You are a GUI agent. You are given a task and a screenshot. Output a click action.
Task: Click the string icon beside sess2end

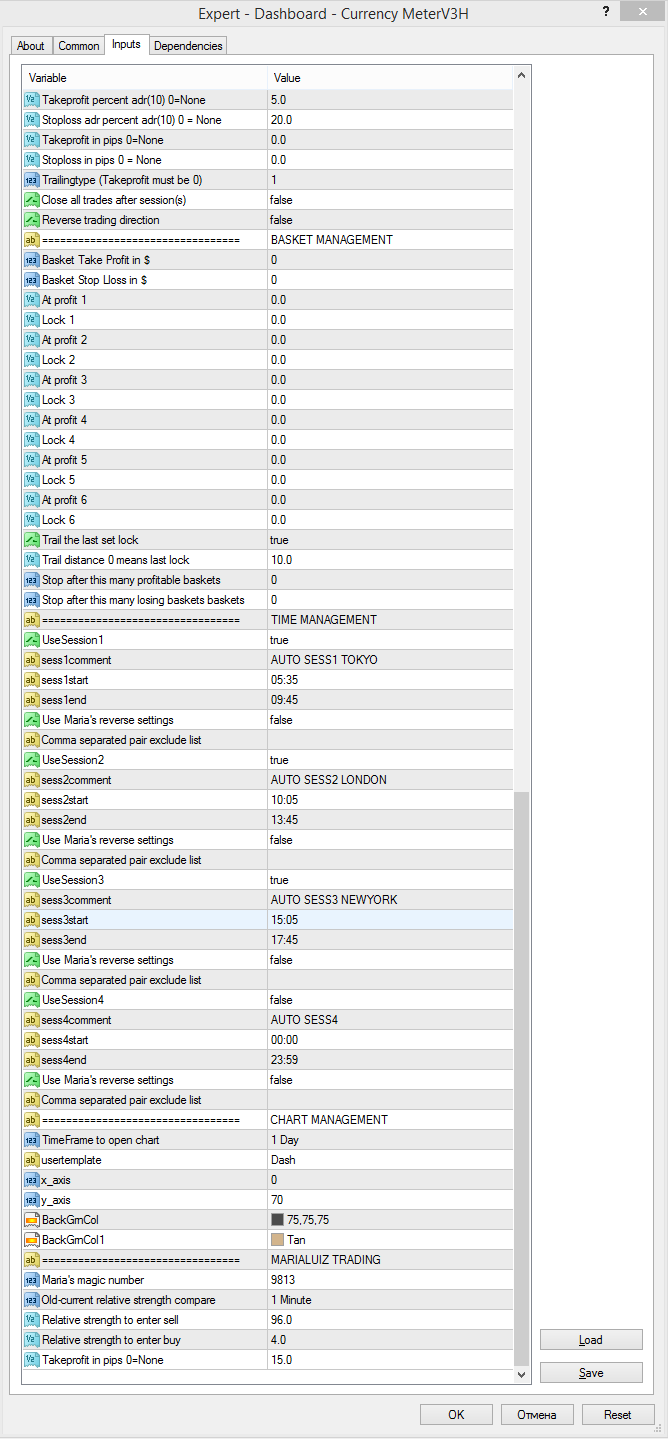(32, 820)
